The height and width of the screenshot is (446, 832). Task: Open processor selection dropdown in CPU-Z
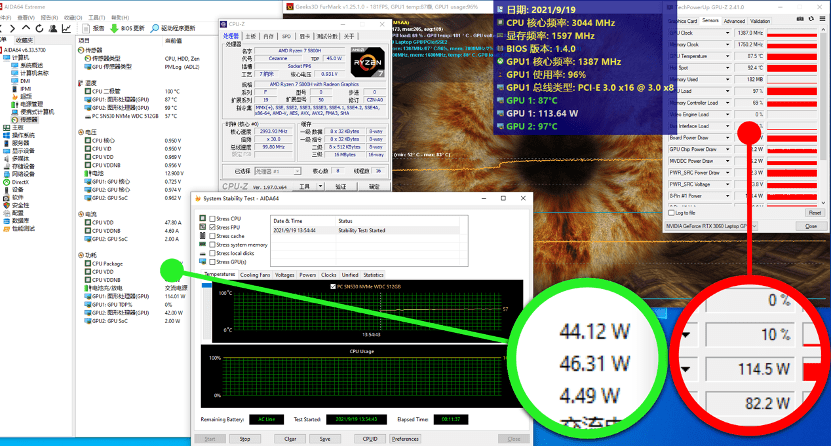[x=278, y=171]
